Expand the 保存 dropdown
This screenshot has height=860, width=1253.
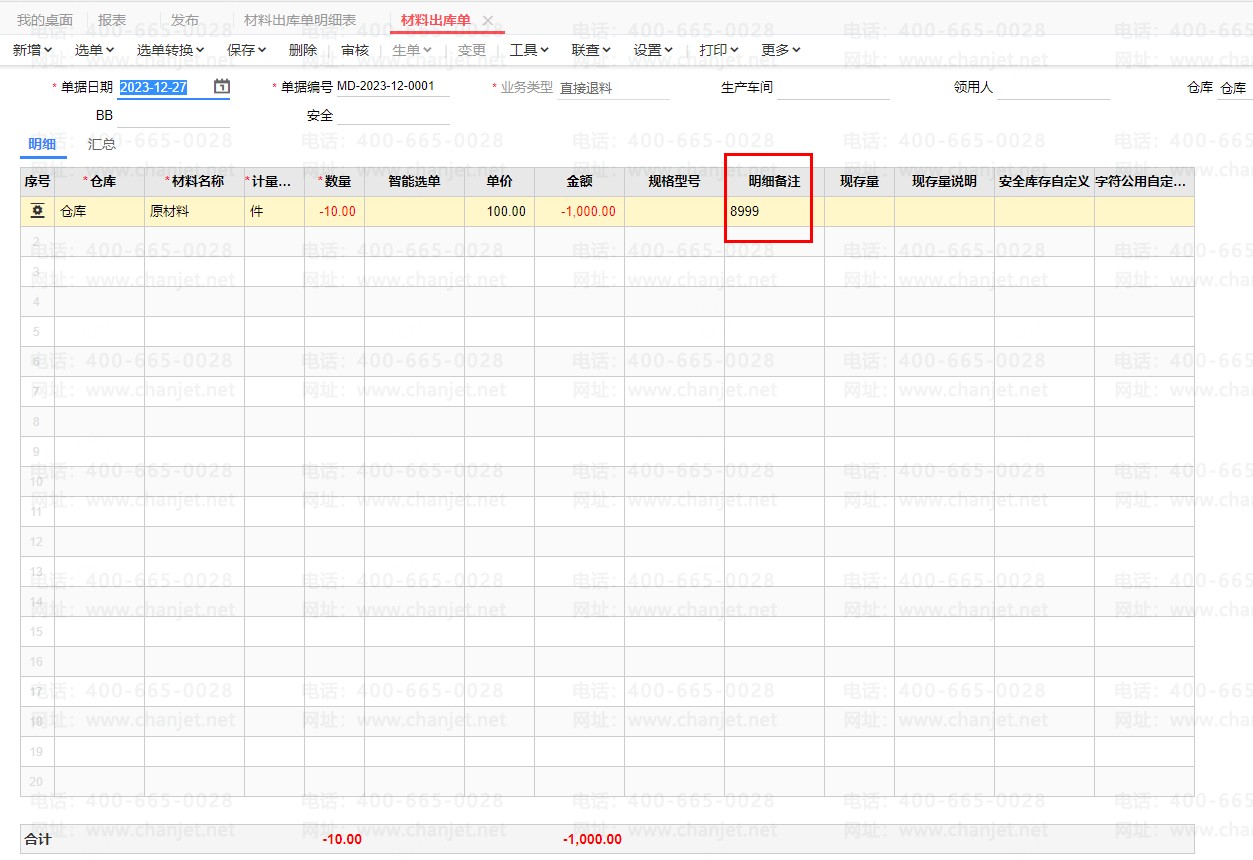tap(246, 49)
